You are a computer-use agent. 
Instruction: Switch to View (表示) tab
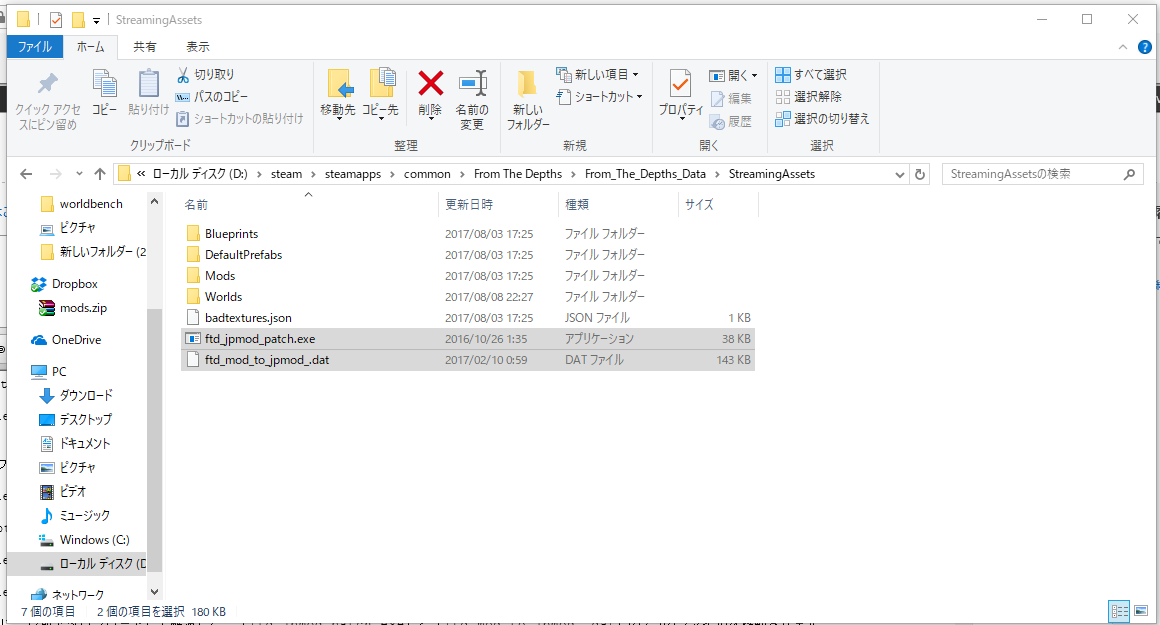coord(198,47)
